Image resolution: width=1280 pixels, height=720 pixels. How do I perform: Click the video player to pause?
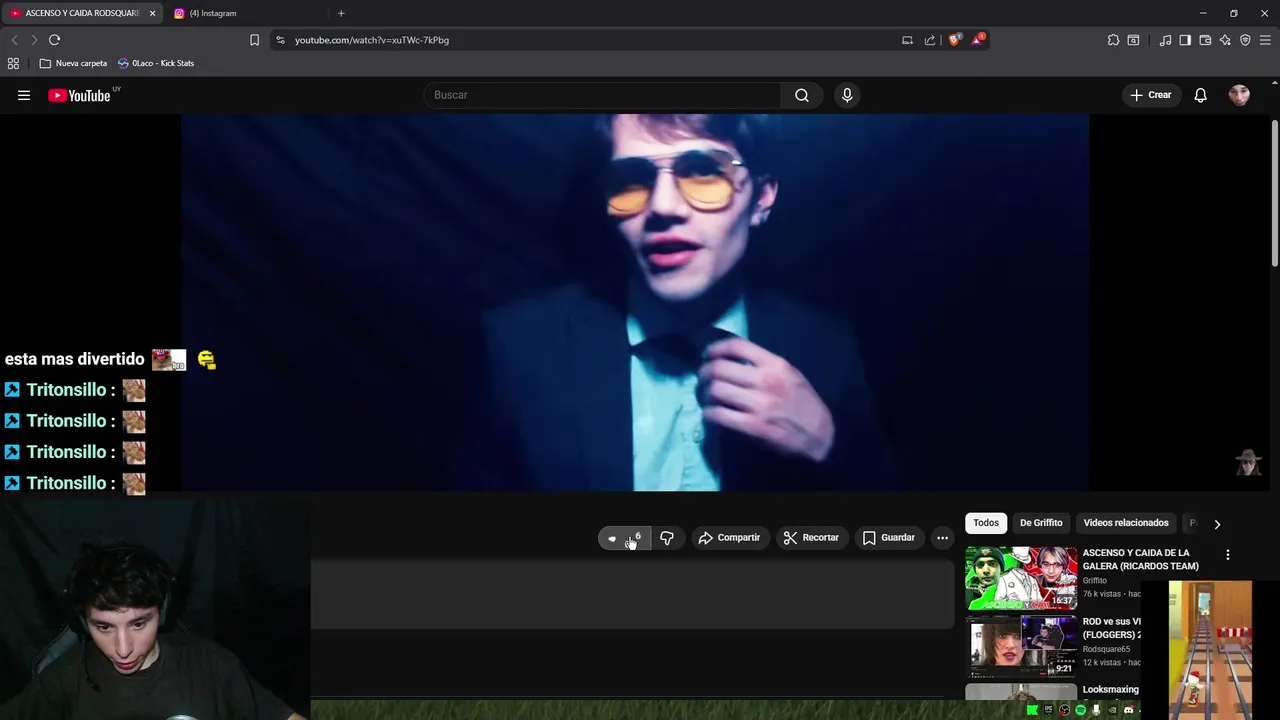(x=635, y=302)
